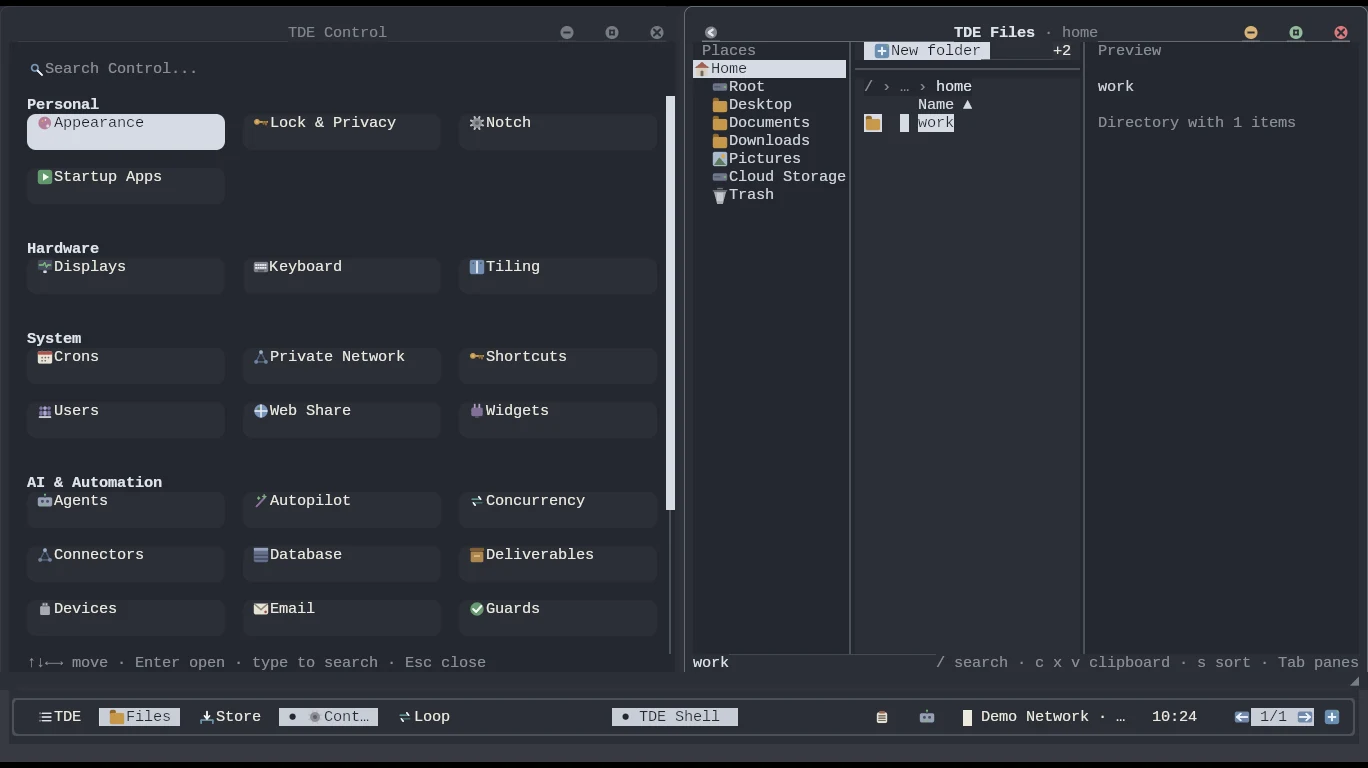Select the TDE Shell taskbar entry
Viewport: 1368px width, 768px height.
point(675,717)
